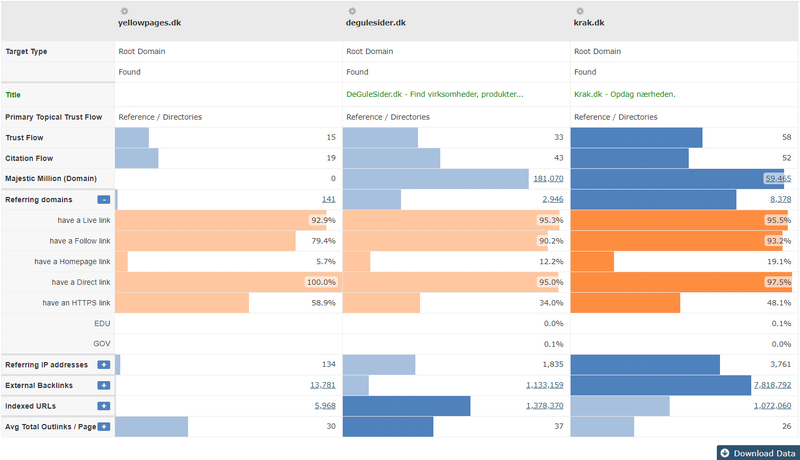Click the 'have a Direct link' label
This screenshot has width=800, height=460.
(x=81, y=282)
